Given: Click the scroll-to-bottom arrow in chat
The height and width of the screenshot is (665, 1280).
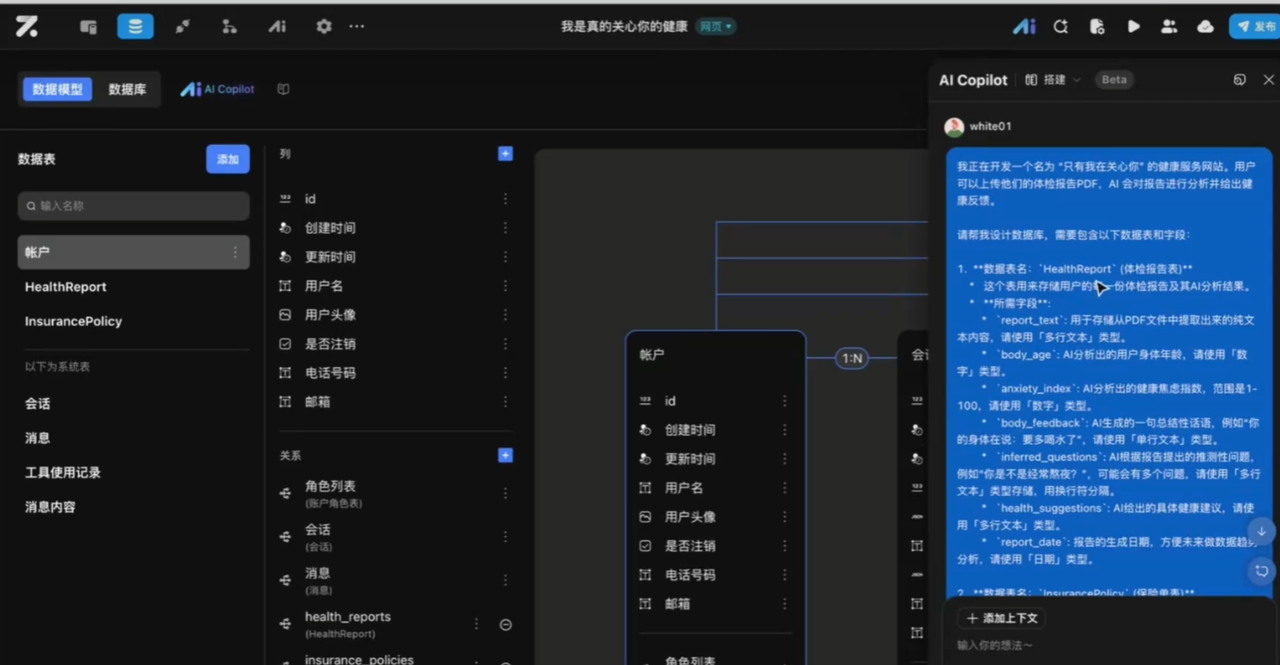Looking at the screenshot, I should [x=1261, y=531].
